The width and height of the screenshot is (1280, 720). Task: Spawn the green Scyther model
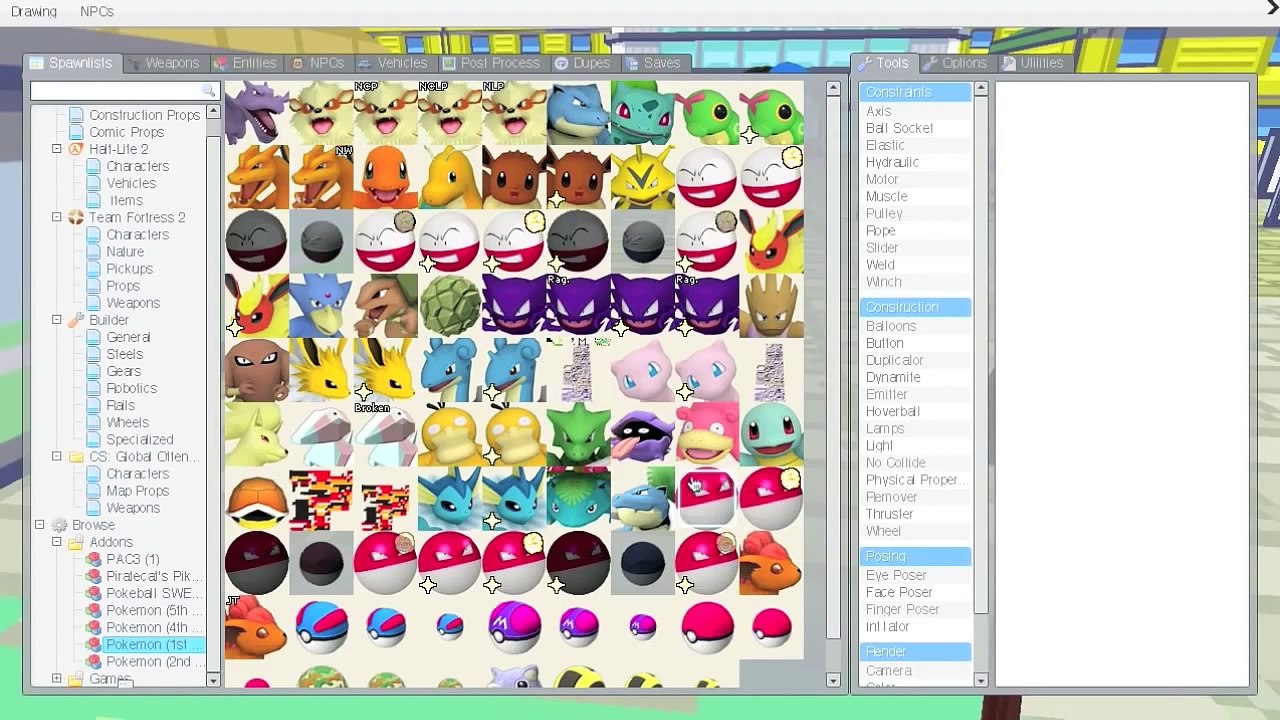pos(577,434)
